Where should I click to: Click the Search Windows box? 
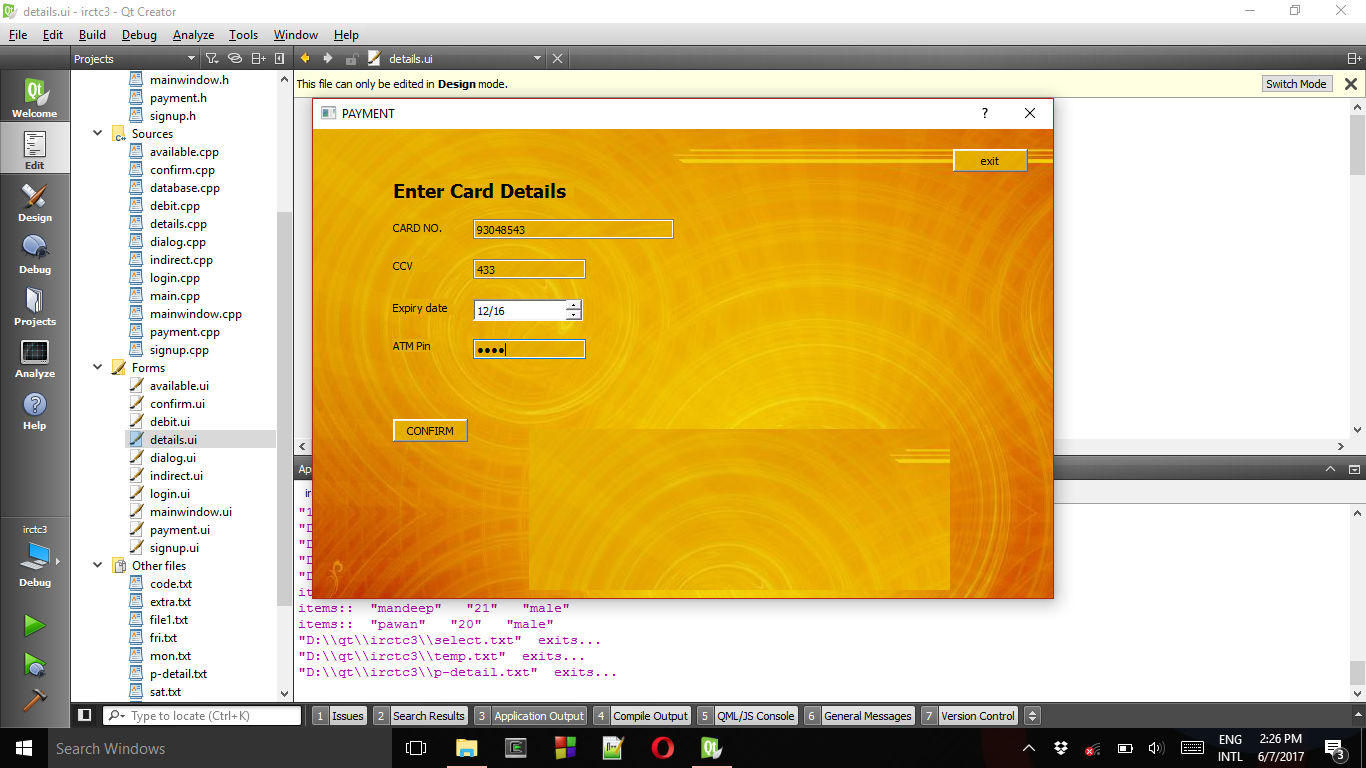[218, 748]
